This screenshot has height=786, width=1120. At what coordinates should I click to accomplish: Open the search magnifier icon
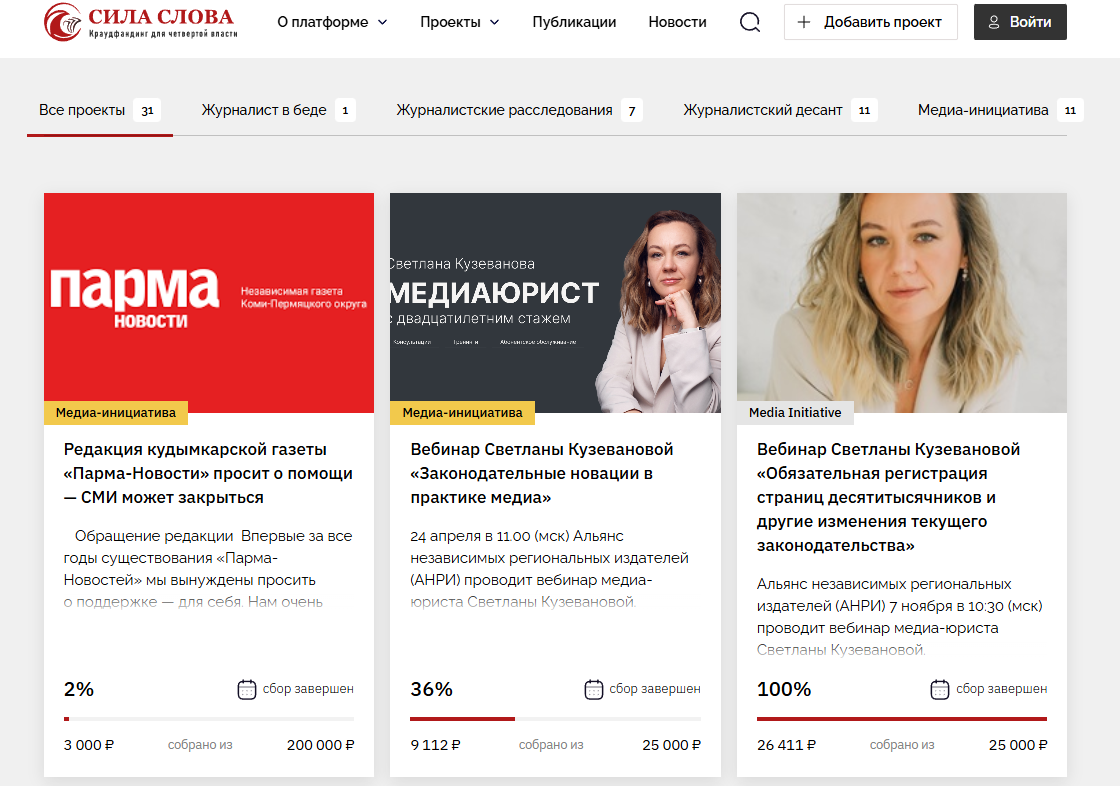749,22
